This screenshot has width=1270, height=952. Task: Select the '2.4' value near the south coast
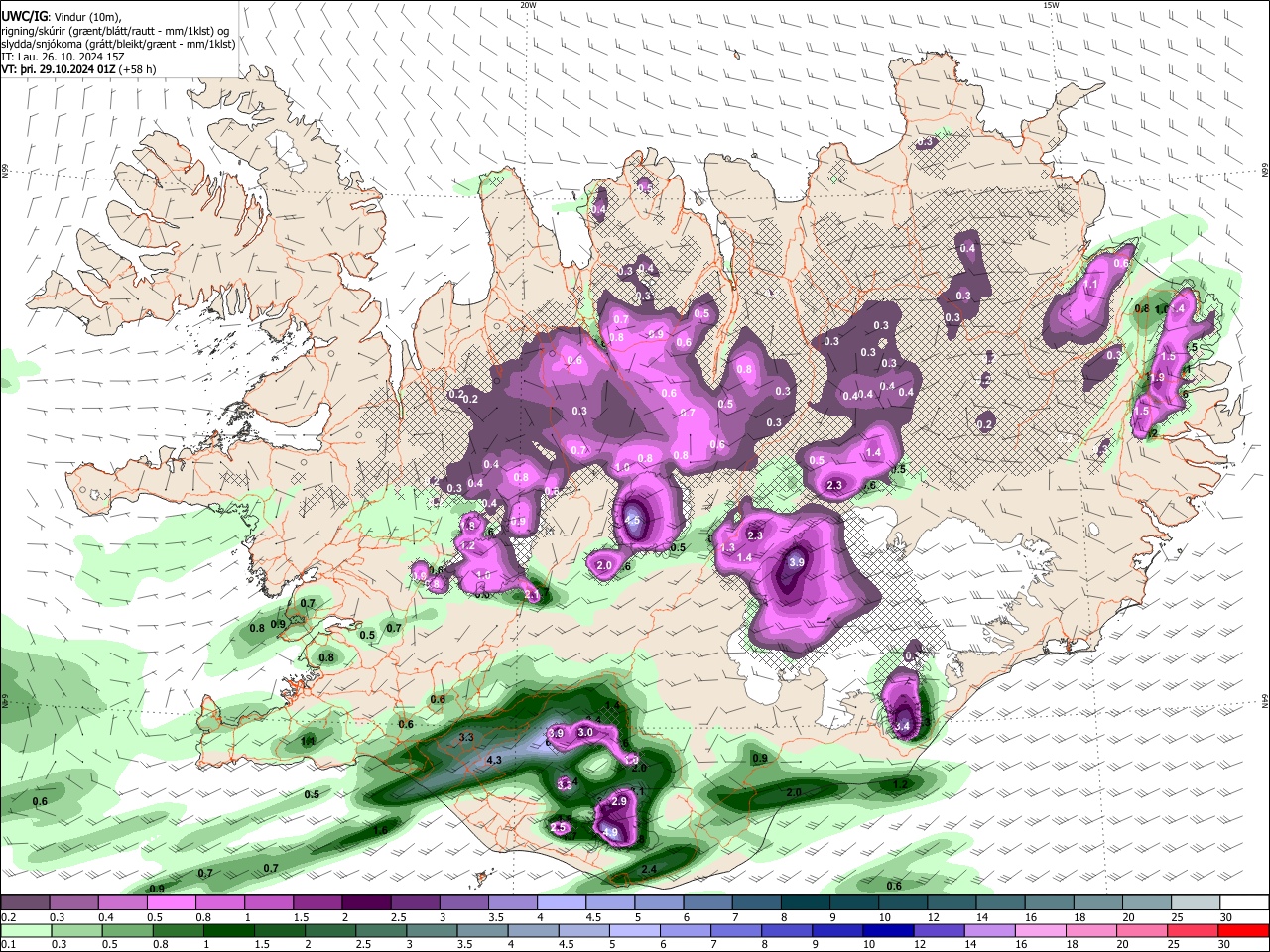point(649,869)
